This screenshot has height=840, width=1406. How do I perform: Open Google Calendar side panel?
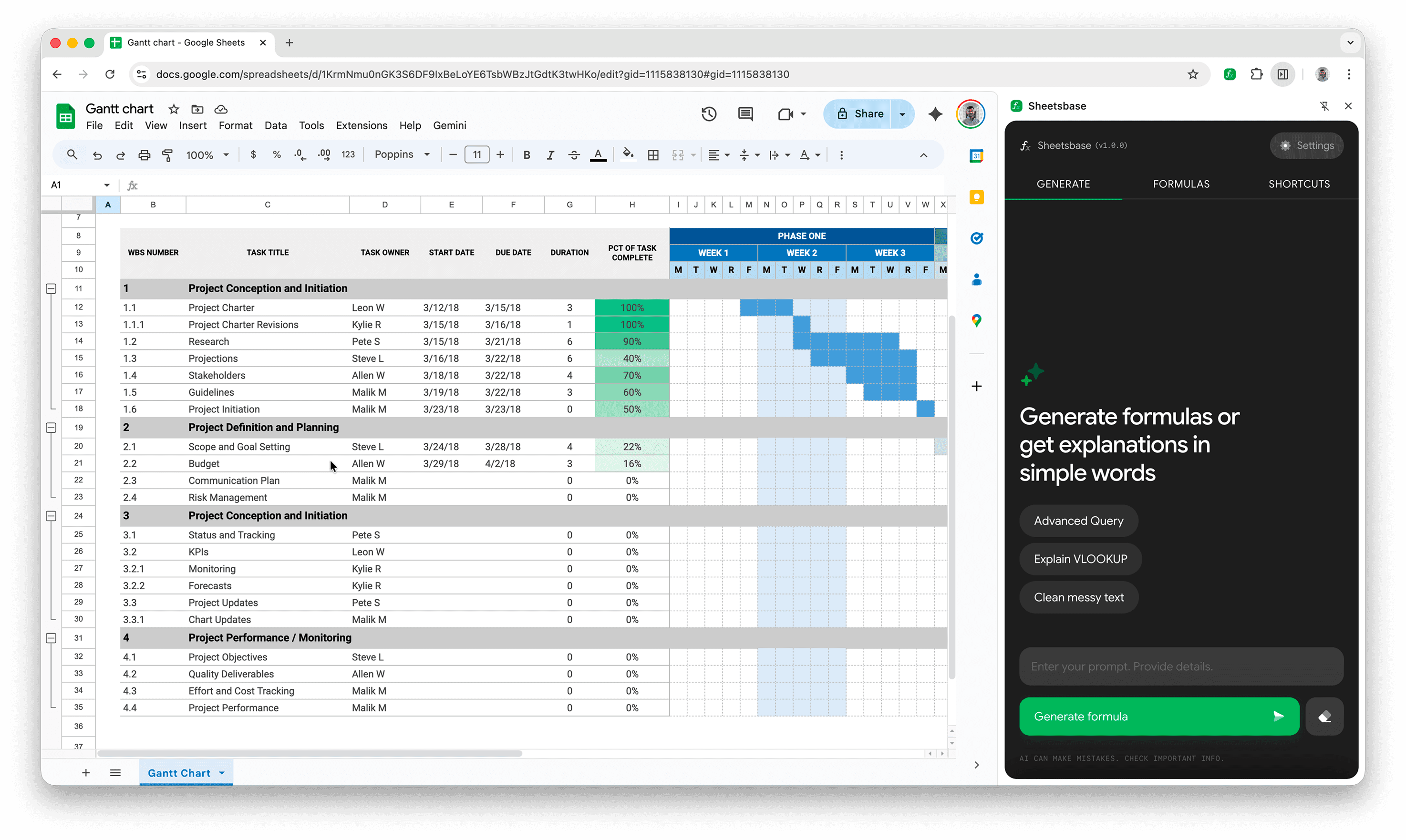(976, 156)
